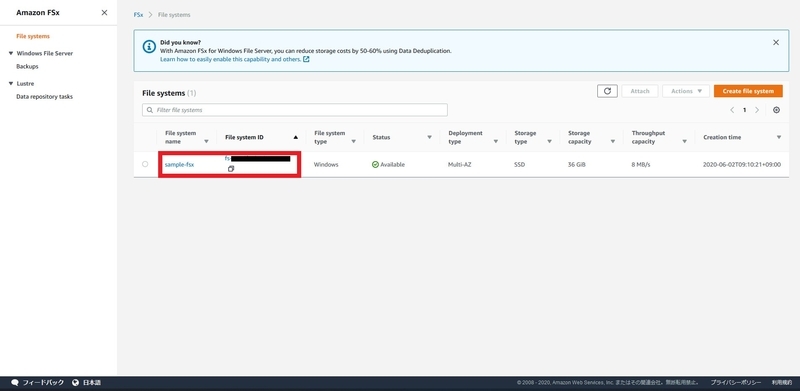Click the external link icon after 'Learn how'
This screenshot has height=391, width=800.
(306, 59)
